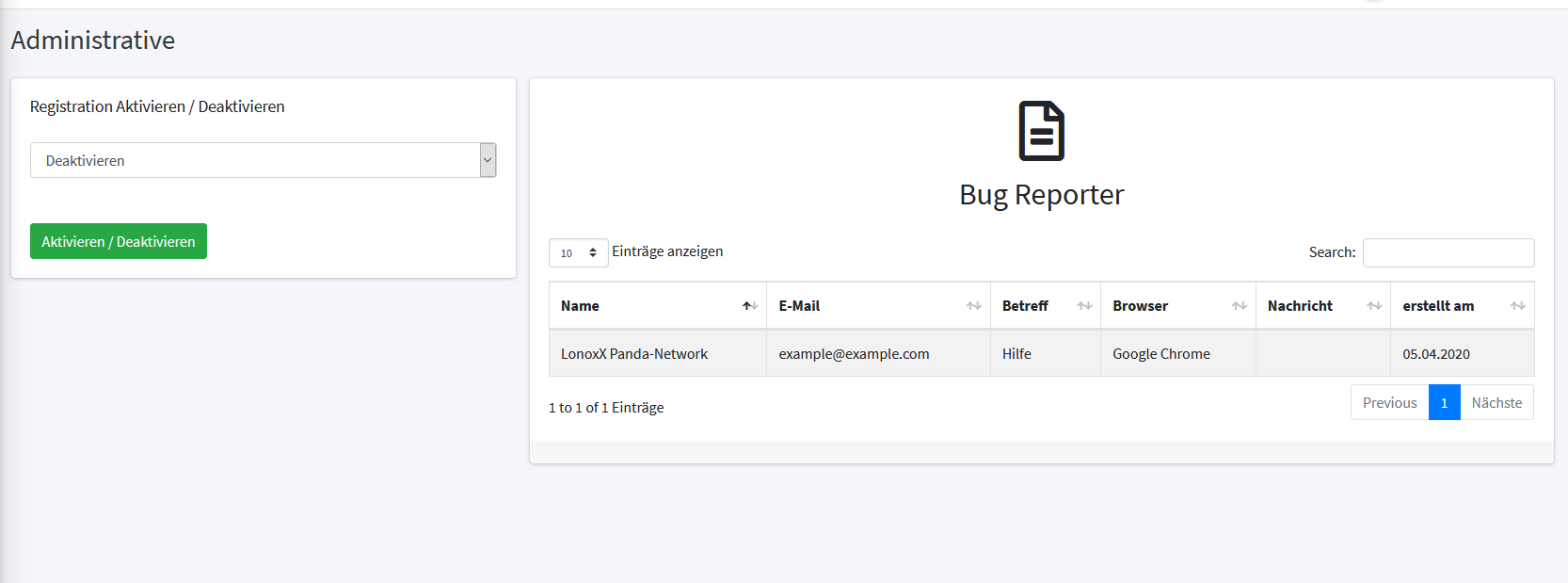Click the erstellt am sort icon

[x=1517, y=306]
